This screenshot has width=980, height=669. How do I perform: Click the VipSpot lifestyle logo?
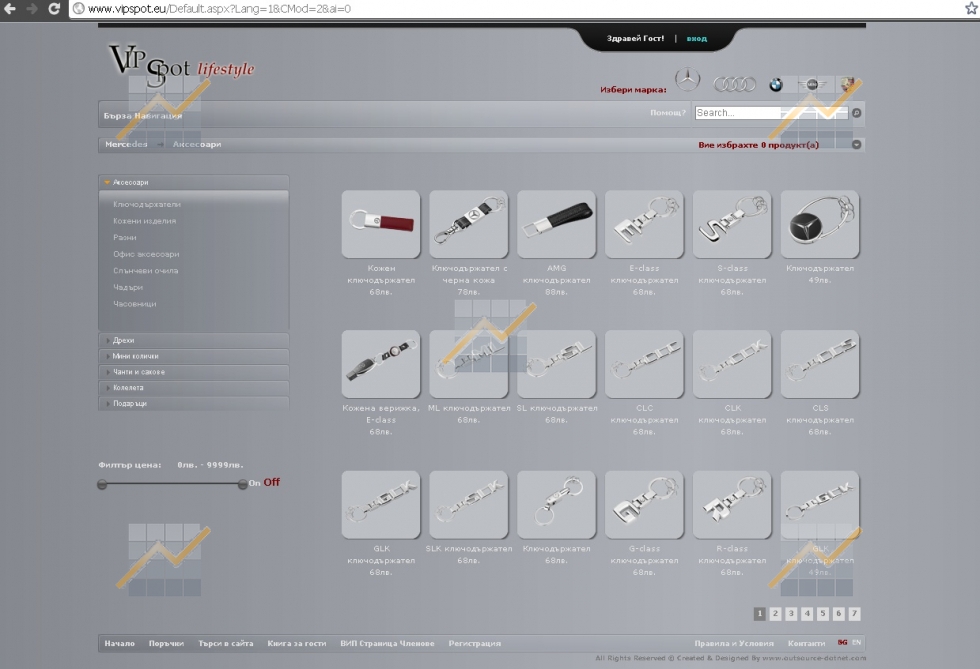(x=181, y=66)
